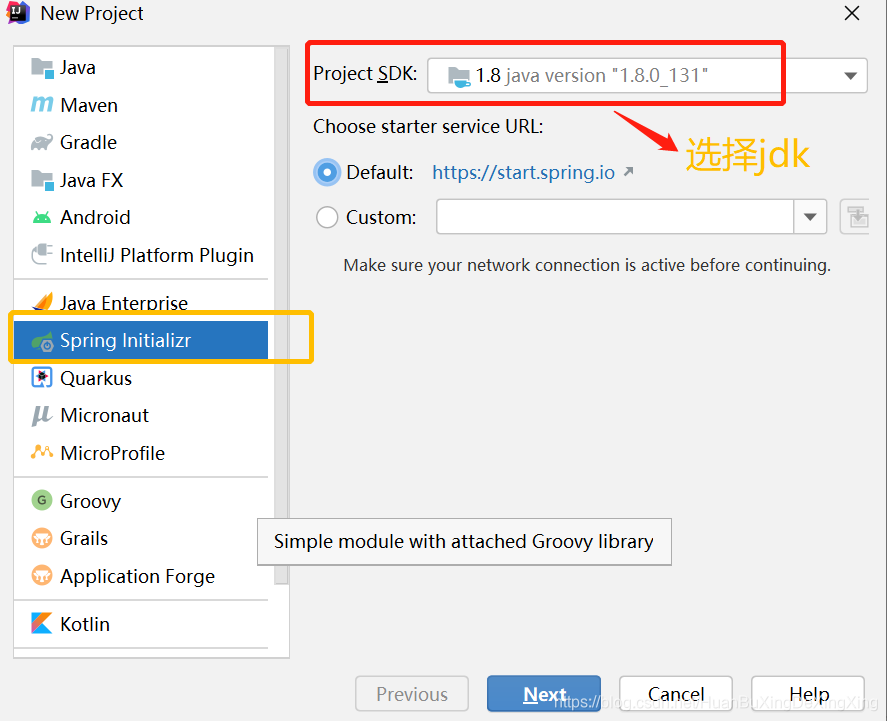Select Java in project type list
The height and width of the screenshot is (721, 887).
[141, 68]
